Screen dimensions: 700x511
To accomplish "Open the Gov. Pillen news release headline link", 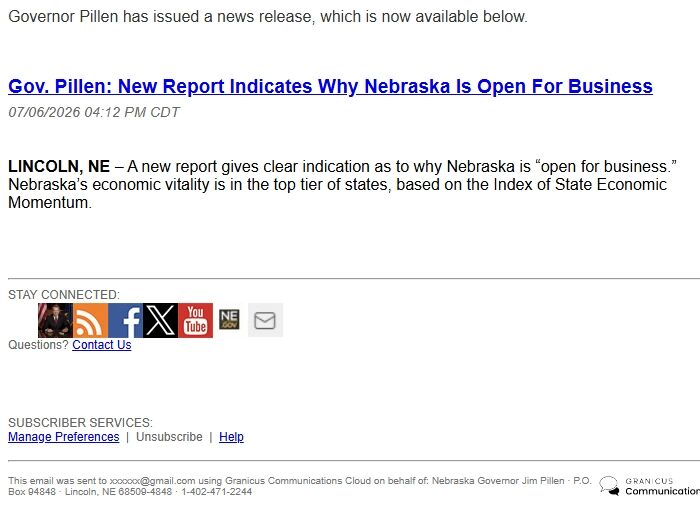I will 330,86.
